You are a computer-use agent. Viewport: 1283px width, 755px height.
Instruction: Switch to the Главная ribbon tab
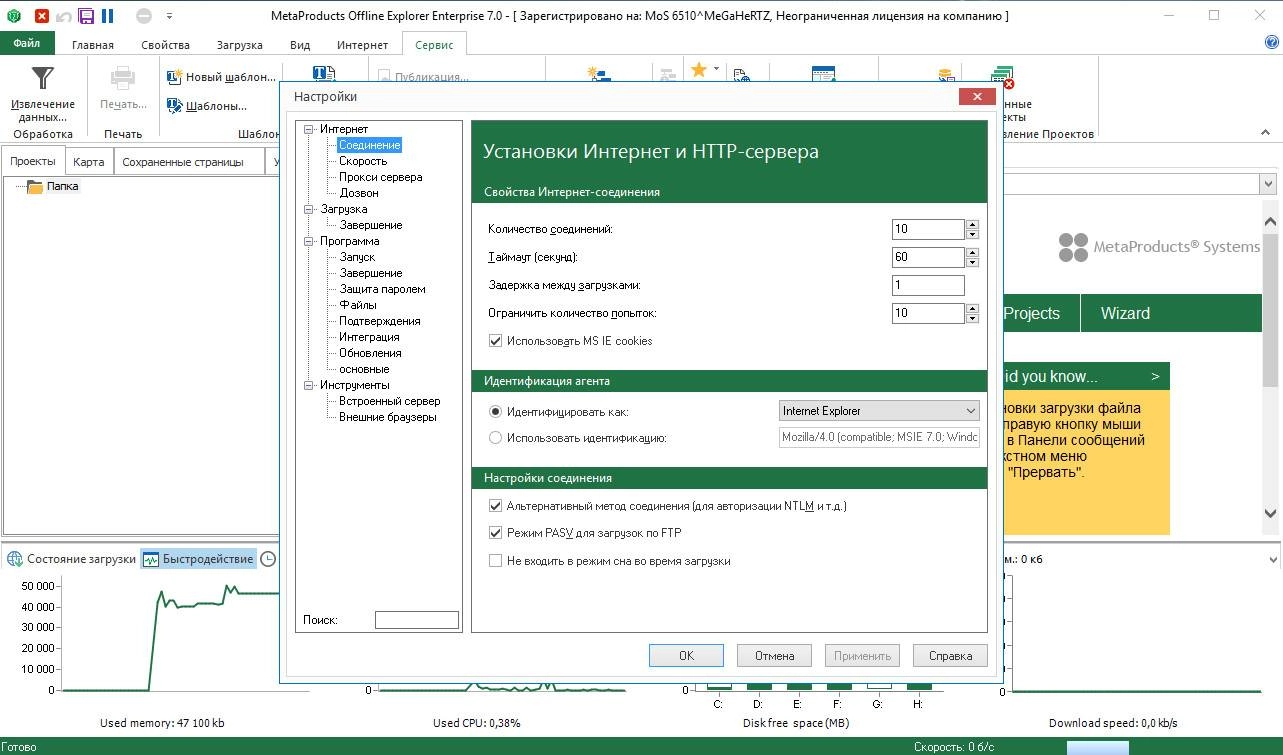coord(93,45)
